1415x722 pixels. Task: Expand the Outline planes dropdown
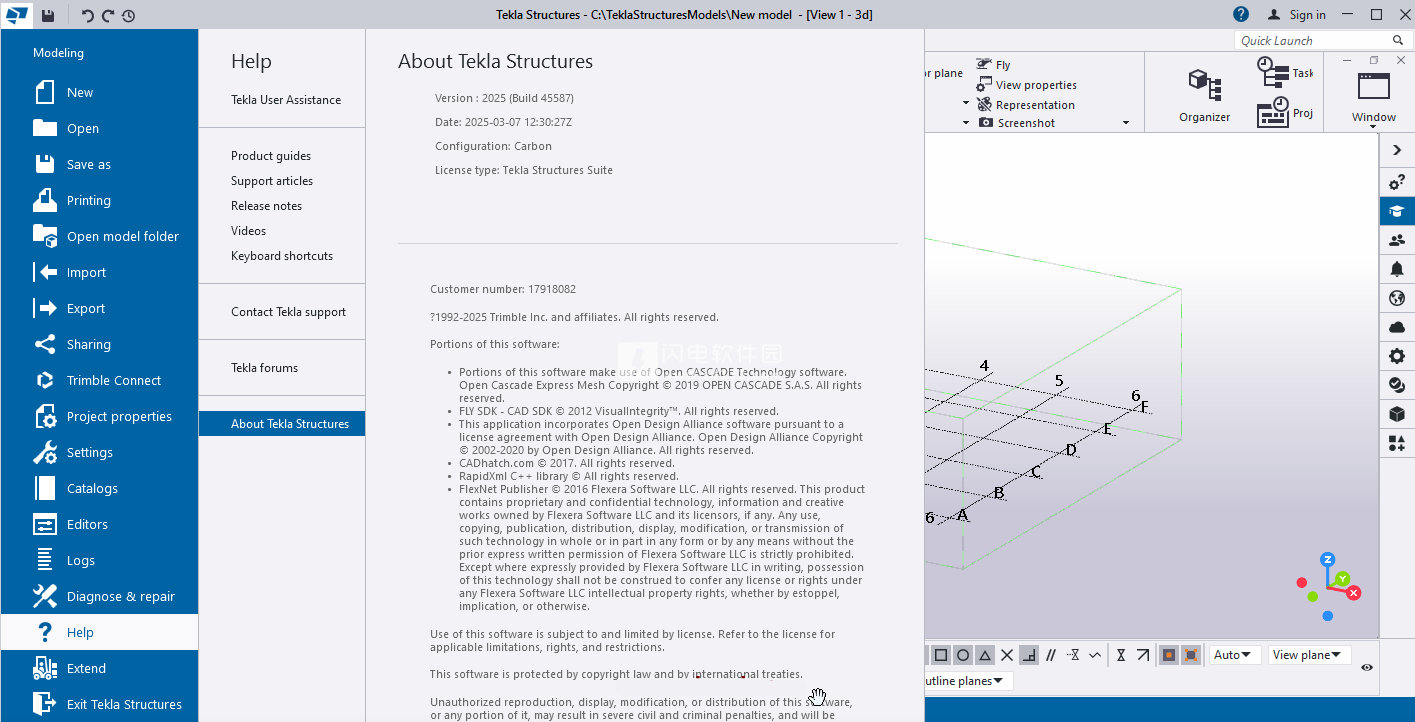[x=963, y=680]
